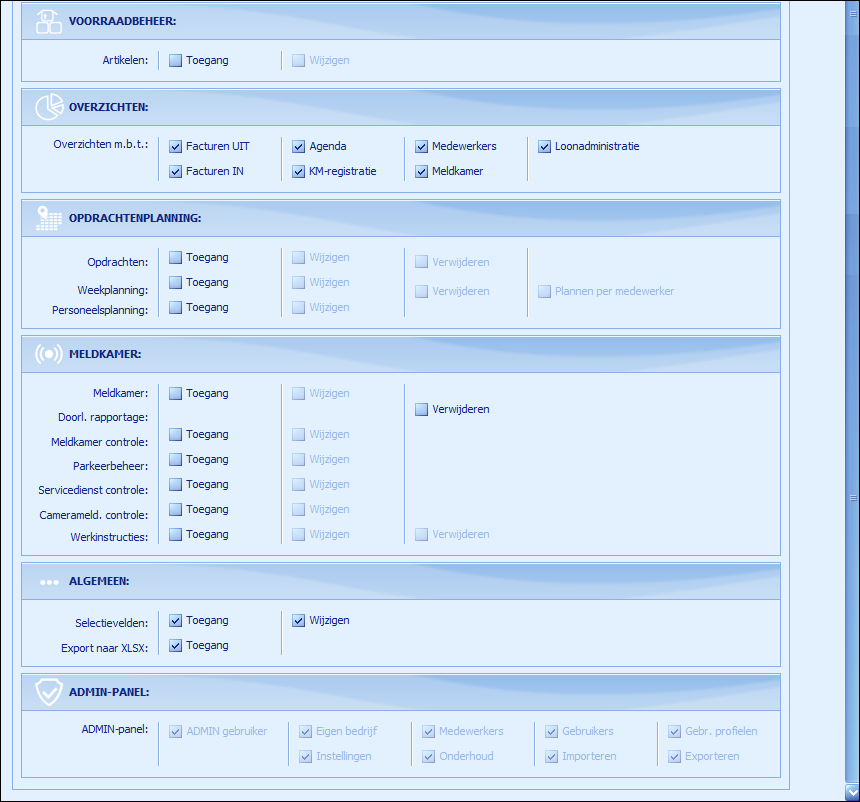Click the Meldkamer signal icon
This screenshot has height=802, width=860.
click(x=48, y=354)
